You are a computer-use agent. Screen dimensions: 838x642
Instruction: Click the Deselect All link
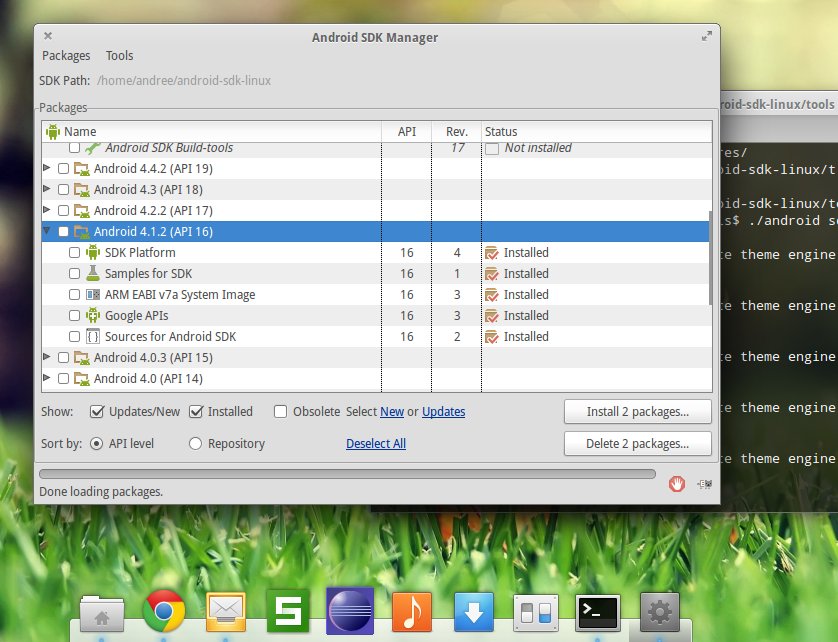[x=376, y=444]
